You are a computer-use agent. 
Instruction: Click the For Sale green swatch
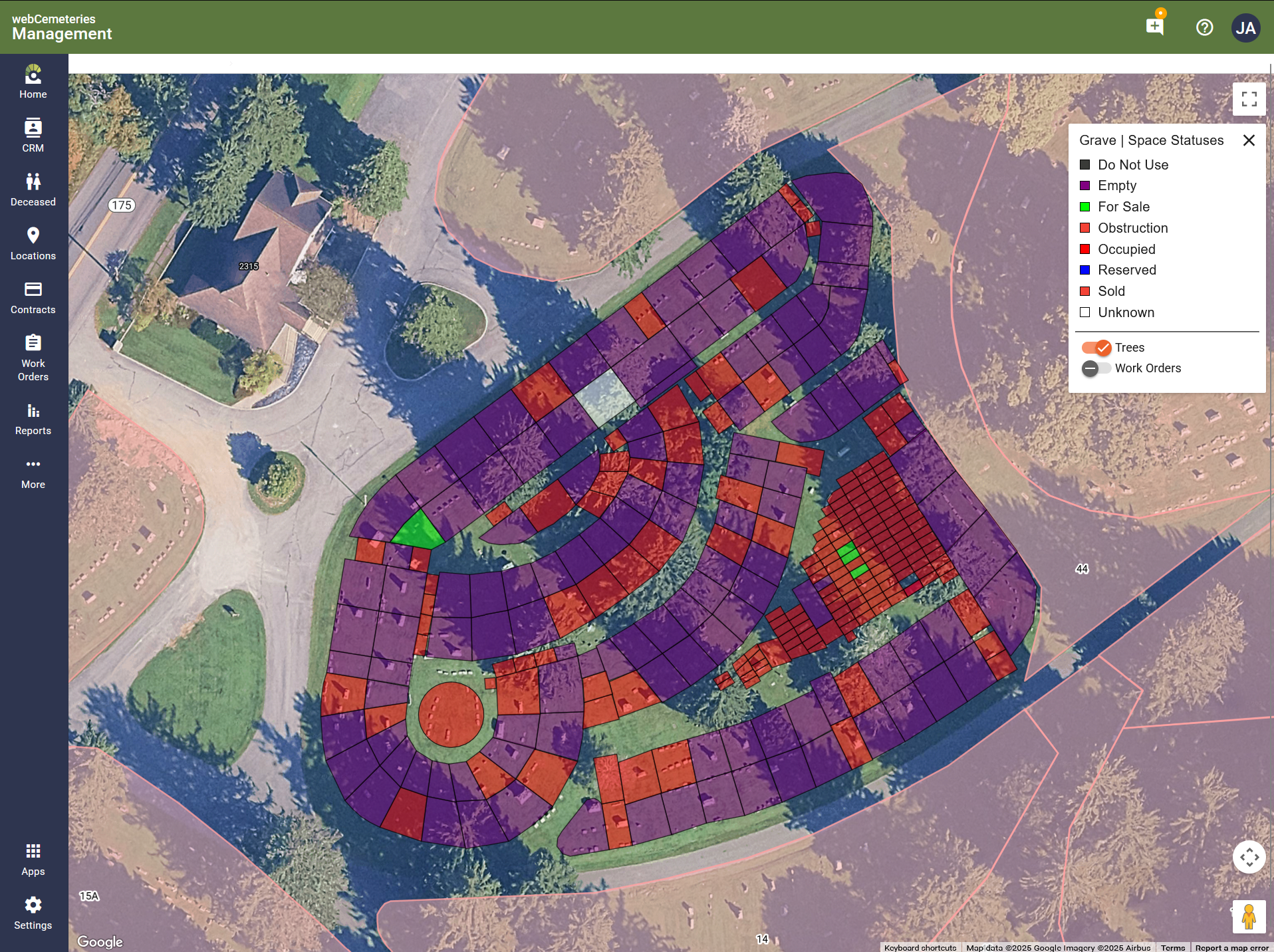(1084, 207)
